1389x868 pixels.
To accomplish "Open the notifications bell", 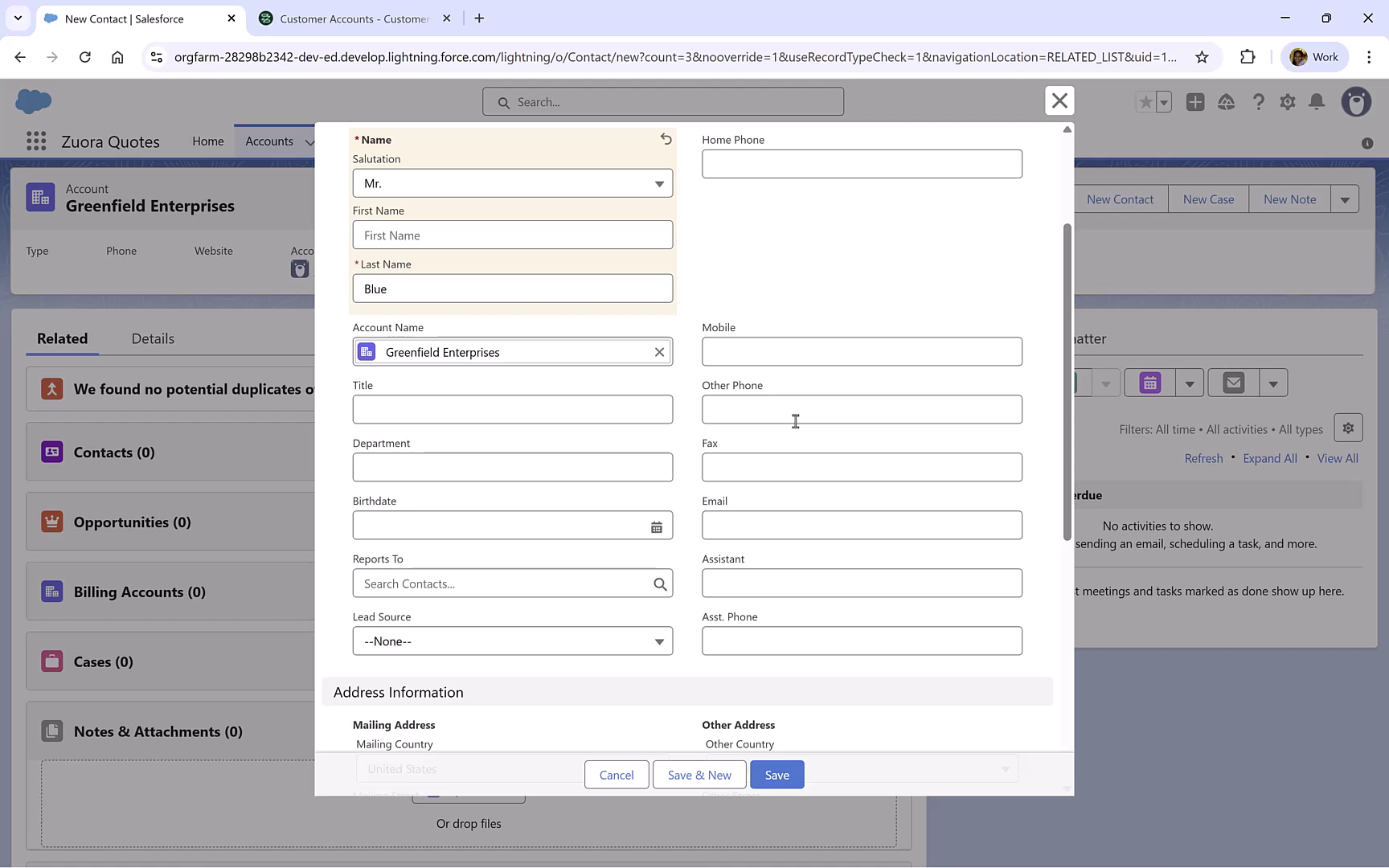I will coord(1317,102).
